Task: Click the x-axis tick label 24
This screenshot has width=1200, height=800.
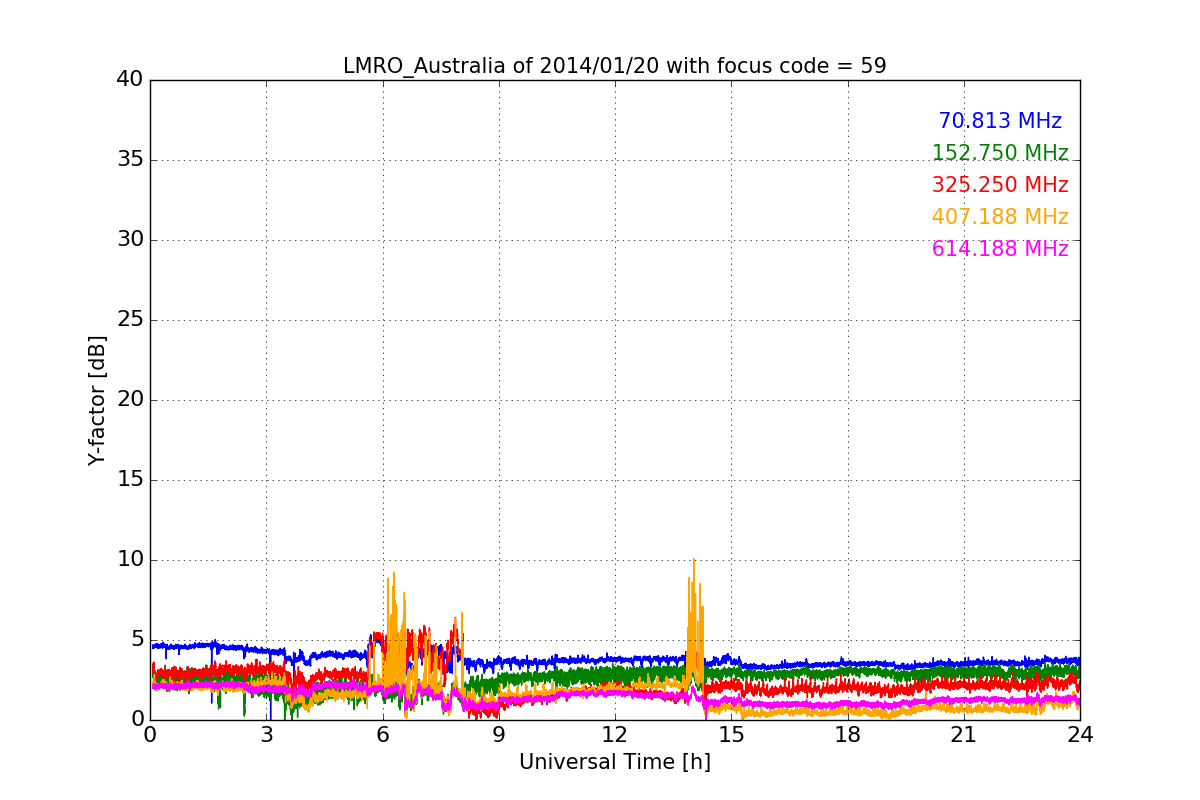Action: (x=1080, y=734)
